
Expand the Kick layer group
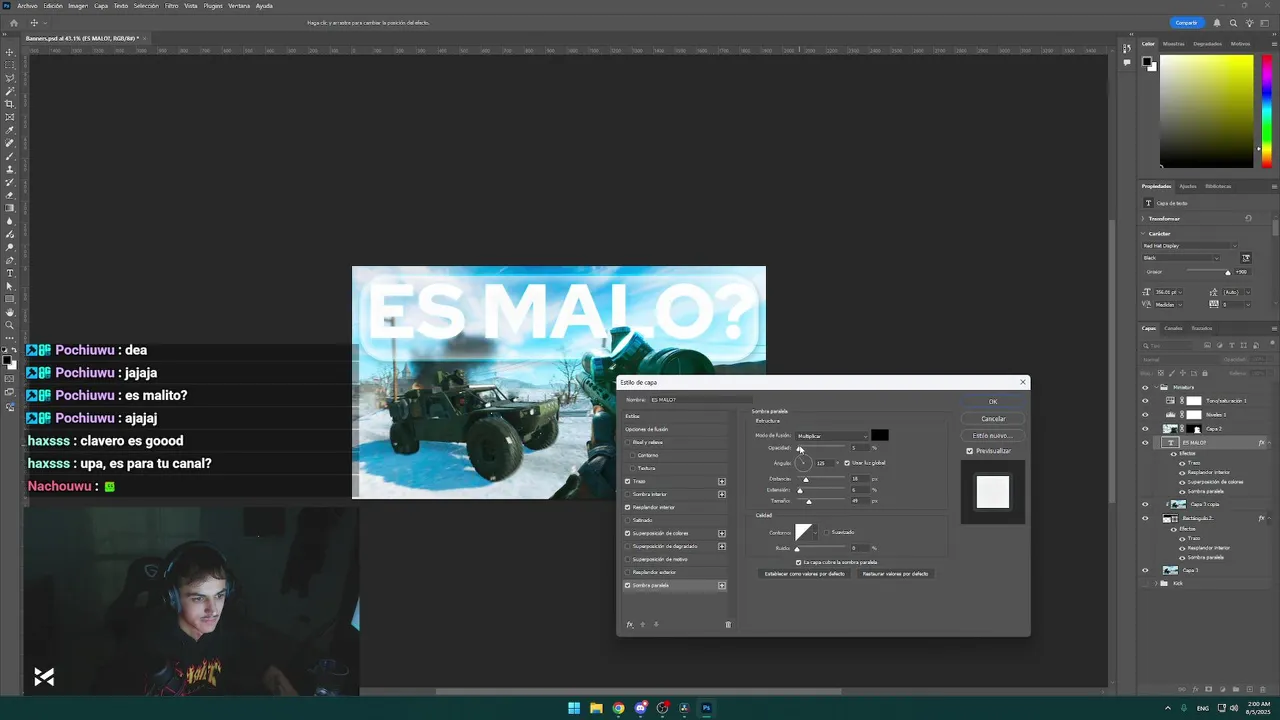1154,583
